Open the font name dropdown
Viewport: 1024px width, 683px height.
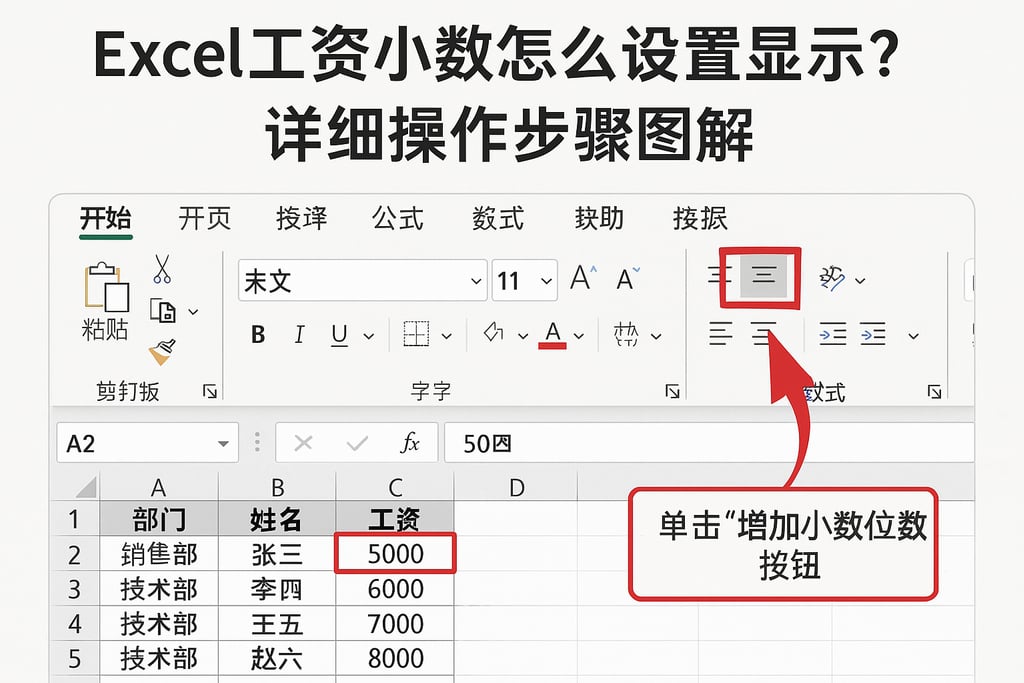point(476,281)
